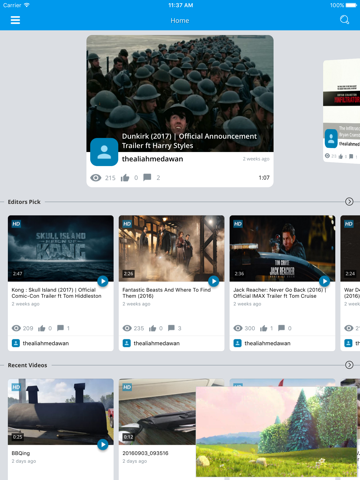
Task: Select the partially visible Infiltrator featured card
Action: click(x=342, y=111)
